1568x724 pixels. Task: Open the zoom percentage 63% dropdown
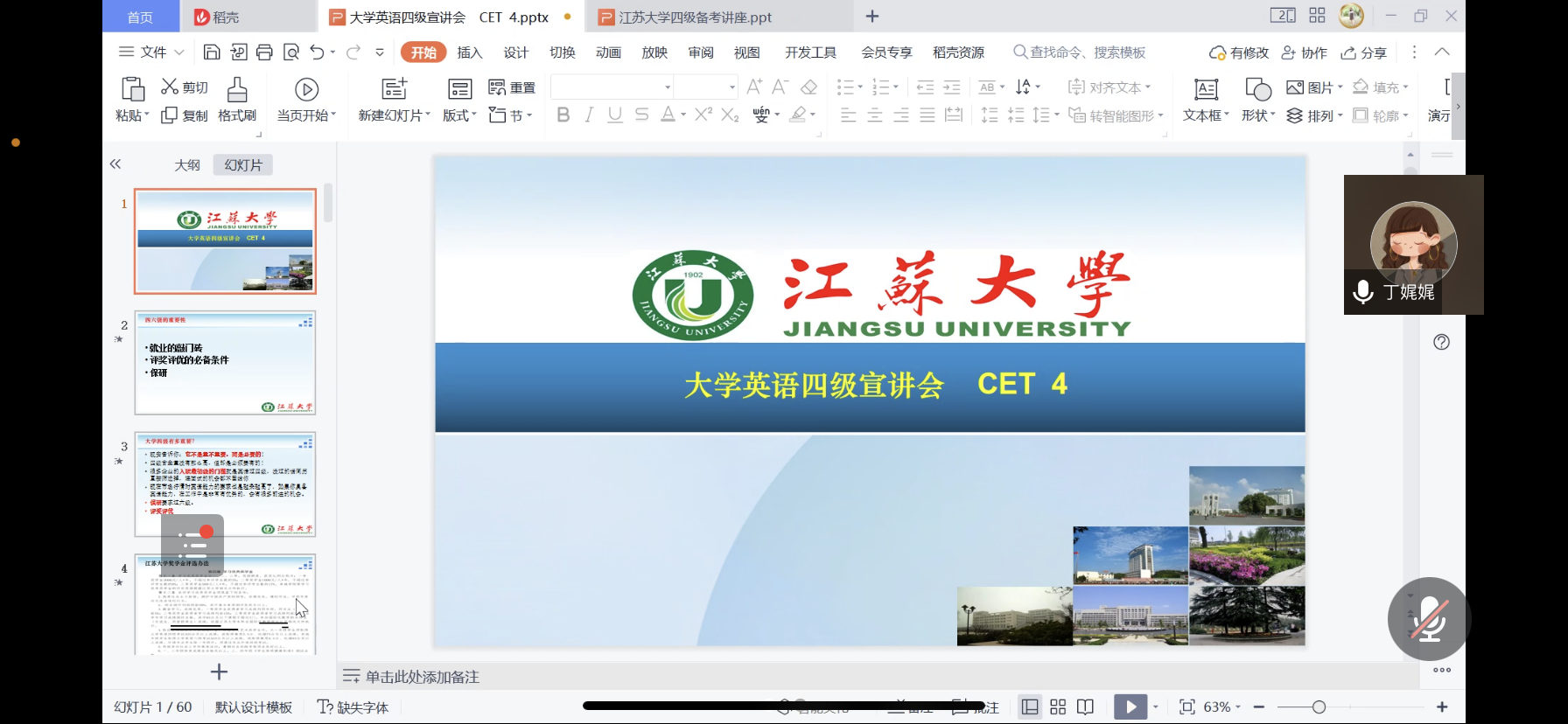click(x=1222, y=707)
